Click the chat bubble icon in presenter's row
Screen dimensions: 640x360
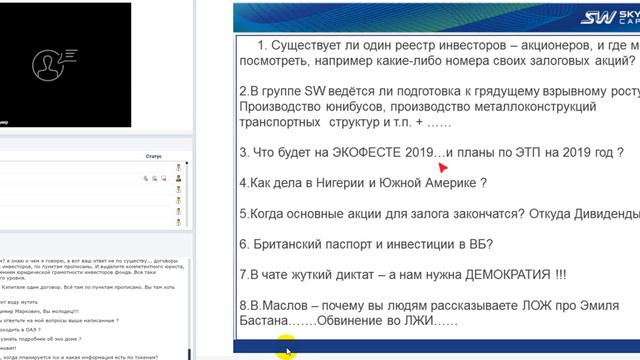tap(164, 178)
